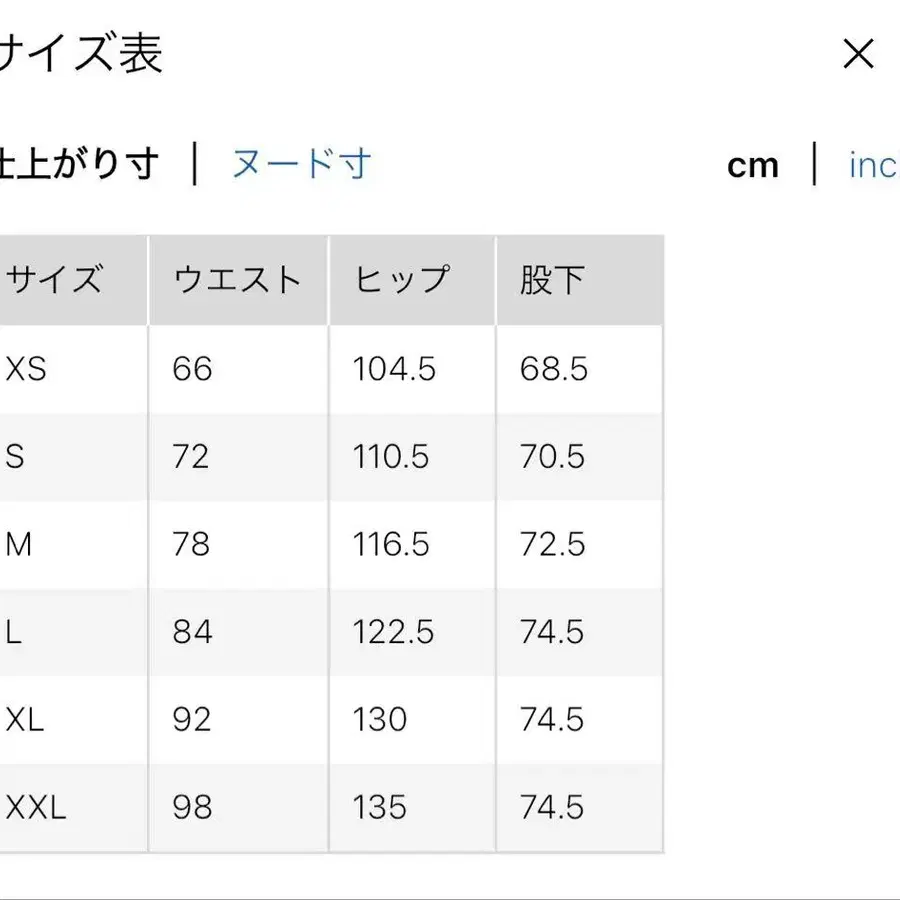Close the サイズ表 size chart modal
Screen dimensions: 900x900
[x=858, y=55]
